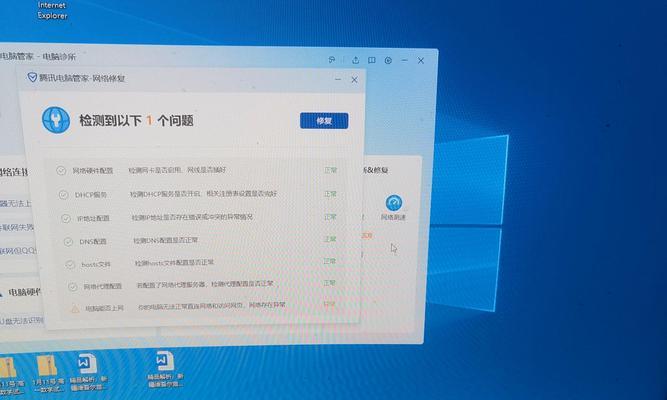The width and height of the screenshot is (667, 400).
Task: Click description about IP地址 conflict check
Action: 192,217
